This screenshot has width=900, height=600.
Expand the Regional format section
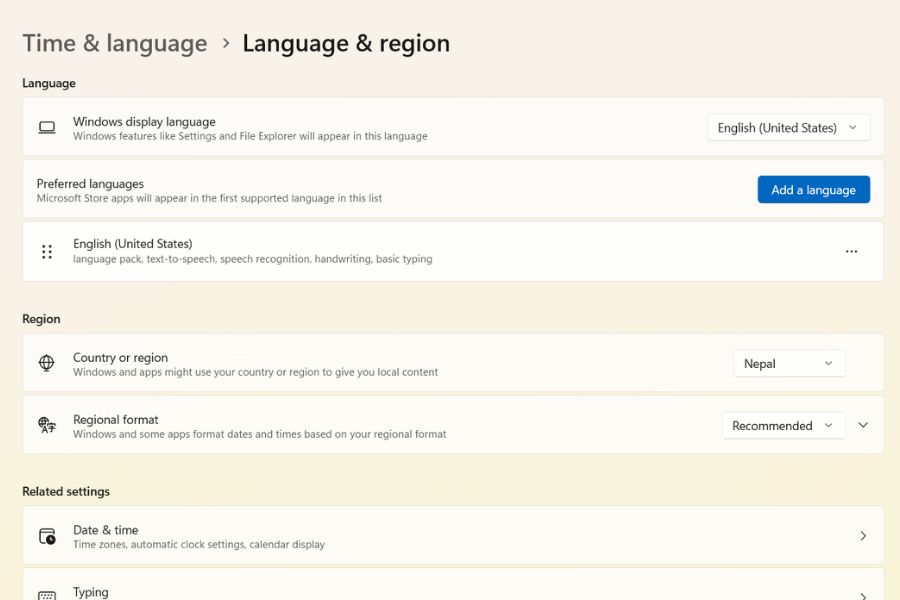[x=863, y=426]
